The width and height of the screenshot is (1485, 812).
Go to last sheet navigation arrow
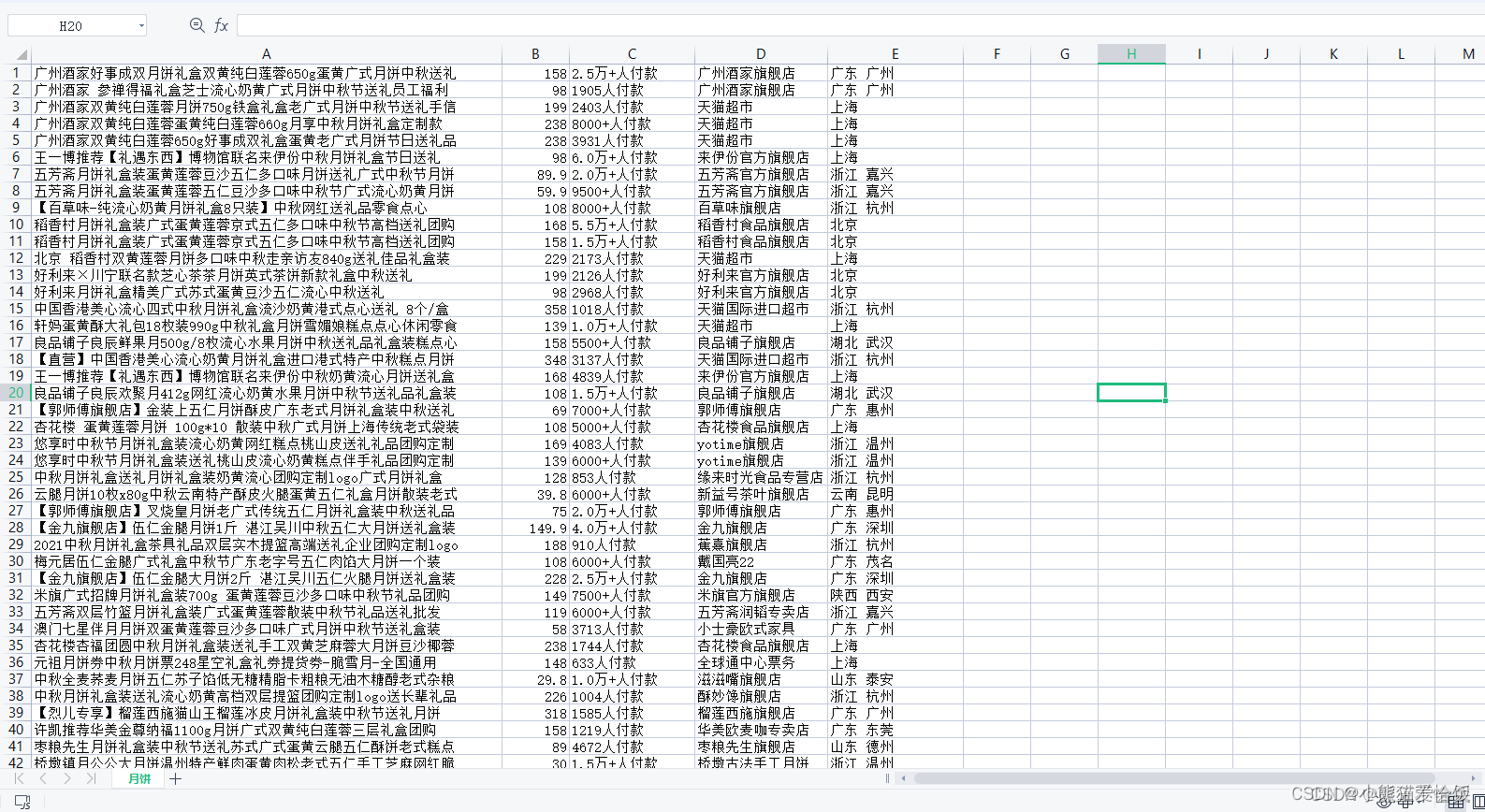[91, 778]
